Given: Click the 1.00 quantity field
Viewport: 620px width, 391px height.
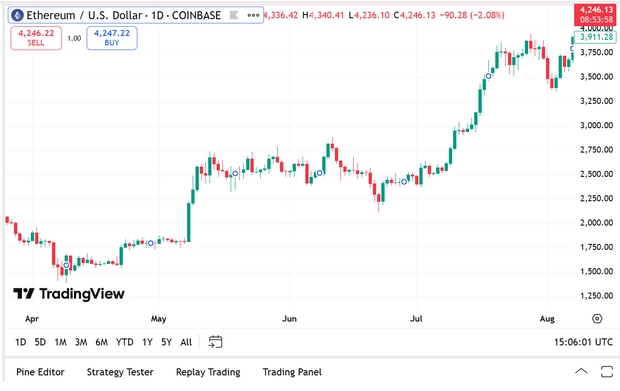Looking at the screenshot, I should [x=74, y=38].
